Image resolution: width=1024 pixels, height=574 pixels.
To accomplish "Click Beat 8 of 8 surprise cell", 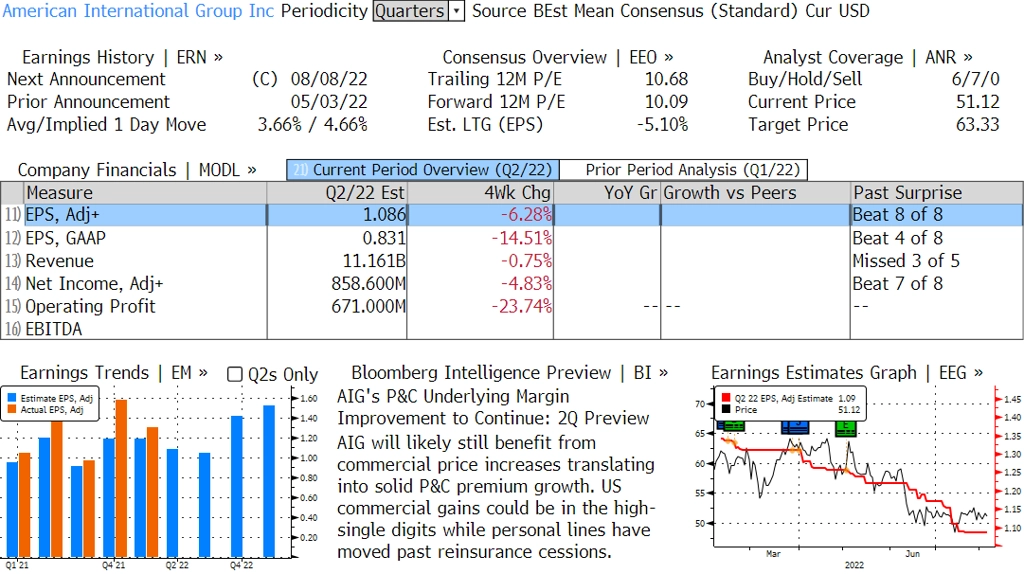I will (x=897, y=215).
